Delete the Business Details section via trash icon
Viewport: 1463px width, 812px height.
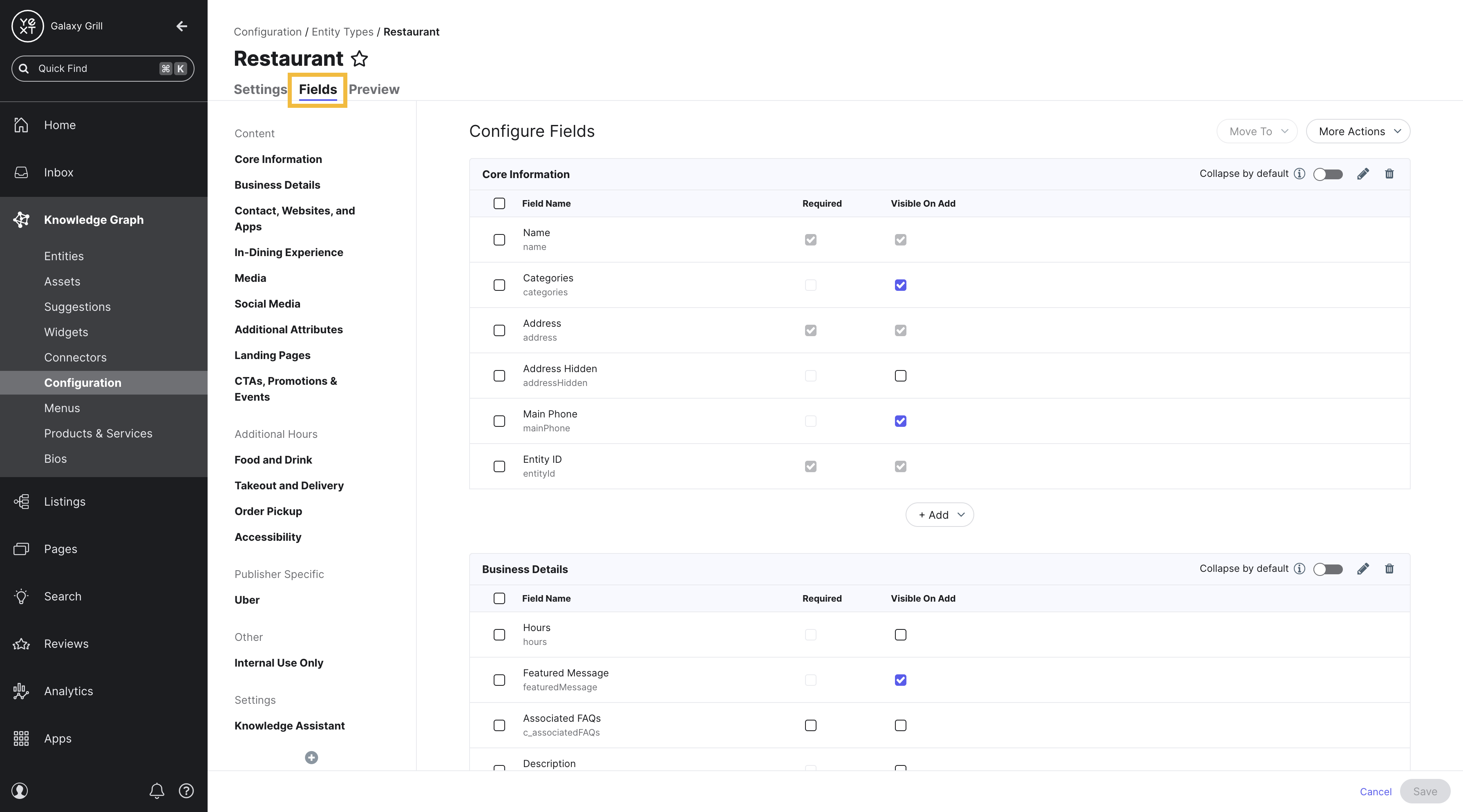click(x=1389, y=569)
